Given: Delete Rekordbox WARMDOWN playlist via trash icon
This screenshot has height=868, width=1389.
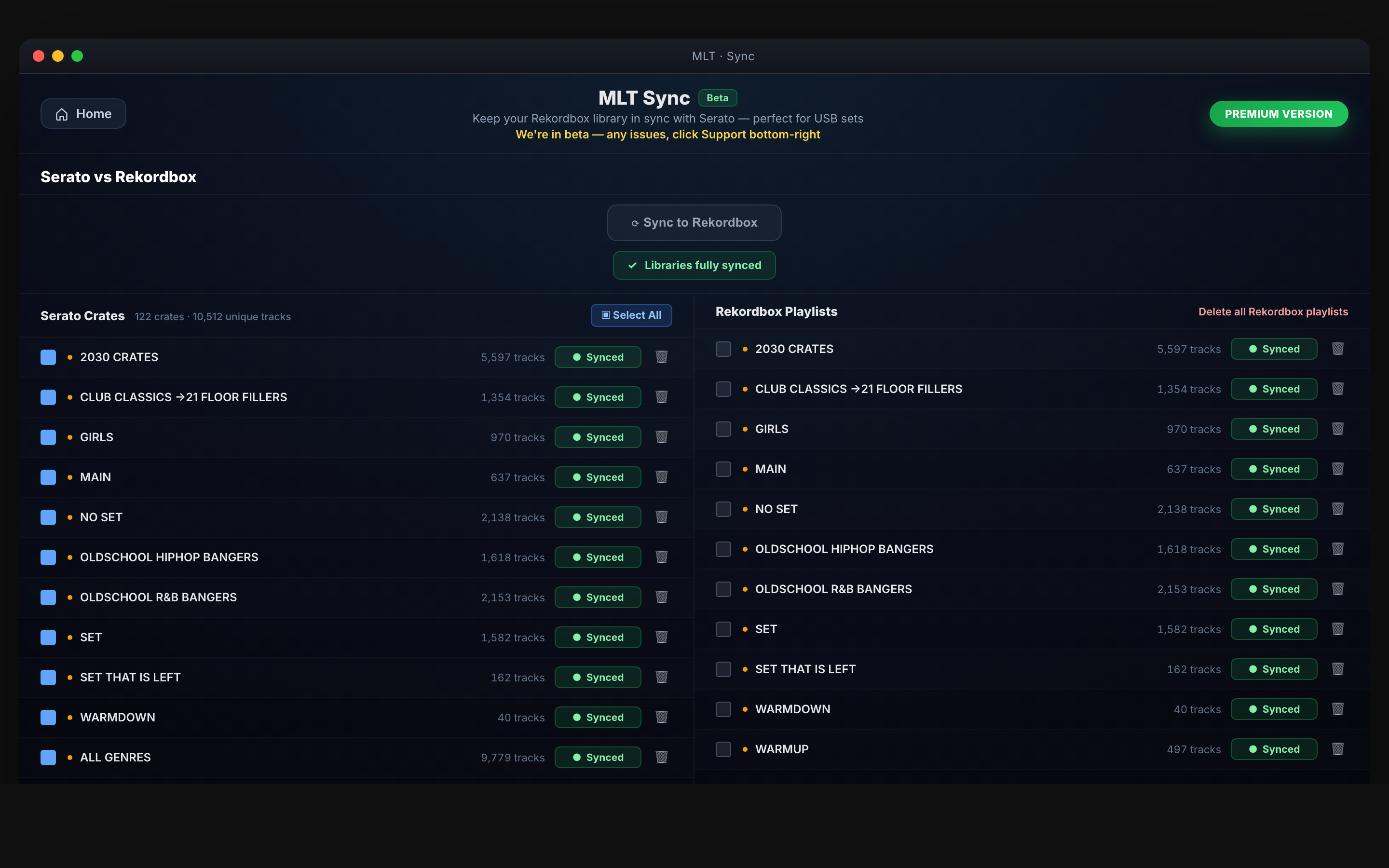Looking at the screenshot, I should coord(1337,709).
